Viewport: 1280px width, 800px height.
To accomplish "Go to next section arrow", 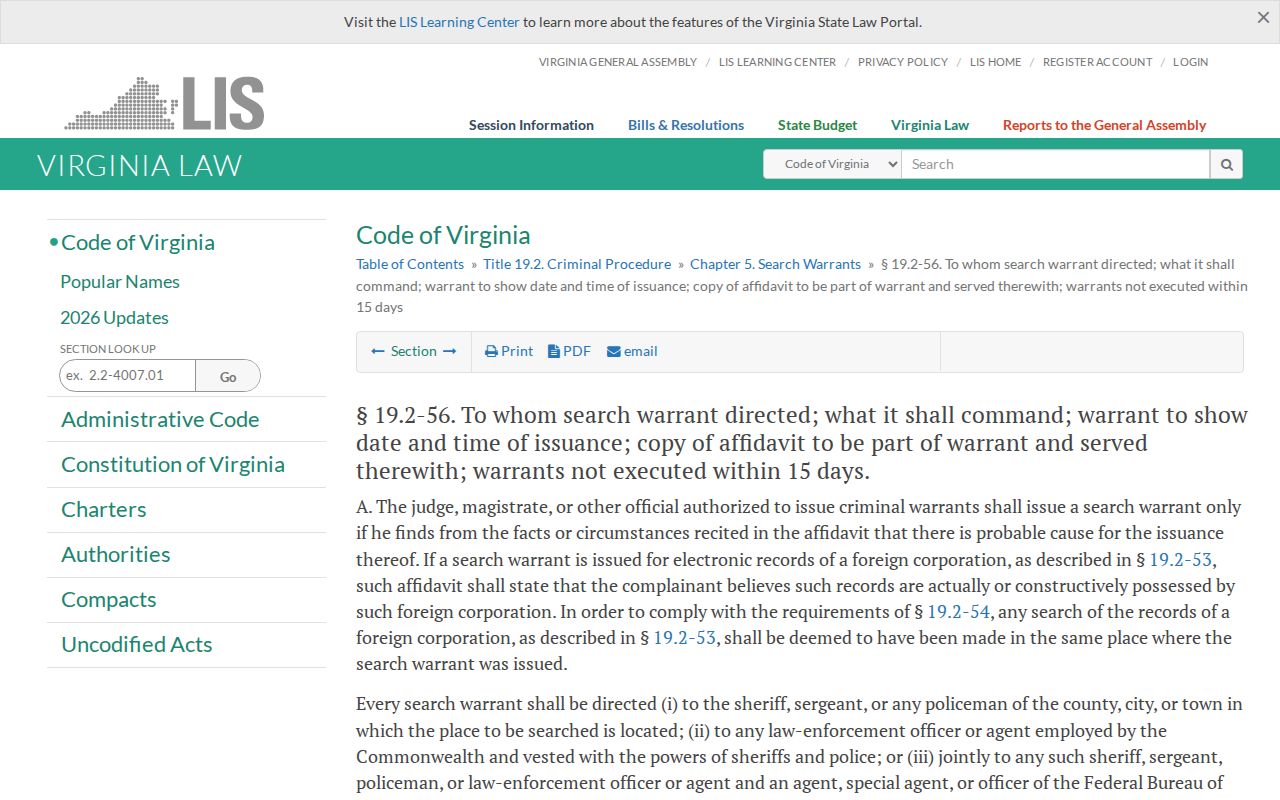I will coord(450,351).
